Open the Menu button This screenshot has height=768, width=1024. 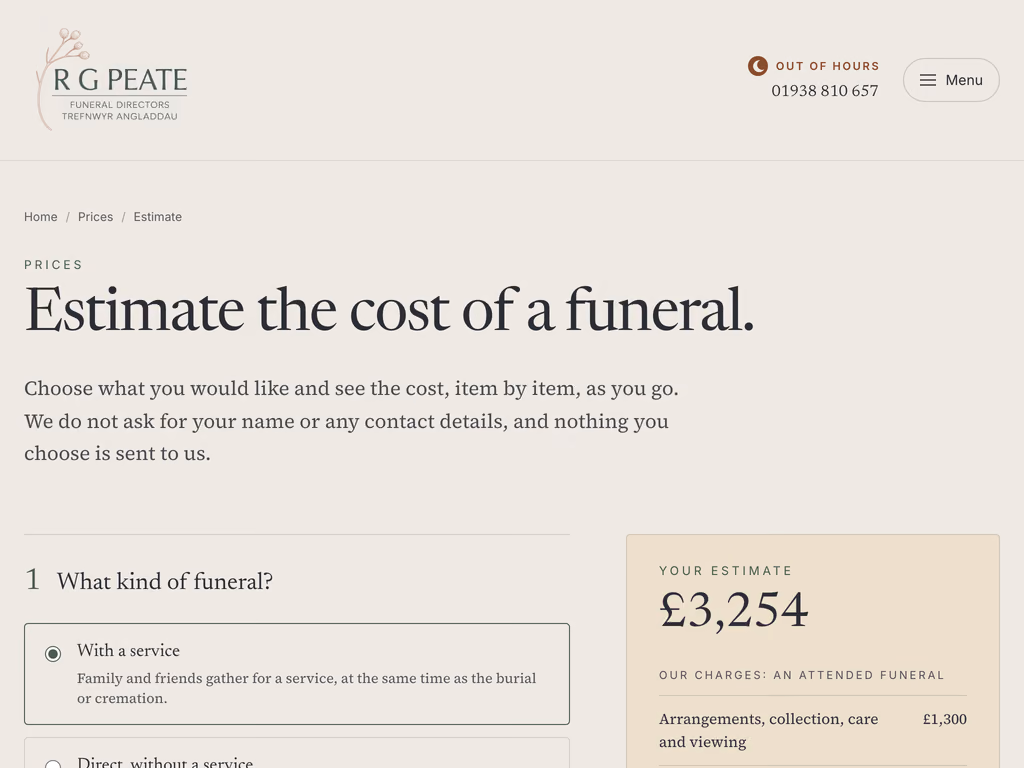coord(951,80)
